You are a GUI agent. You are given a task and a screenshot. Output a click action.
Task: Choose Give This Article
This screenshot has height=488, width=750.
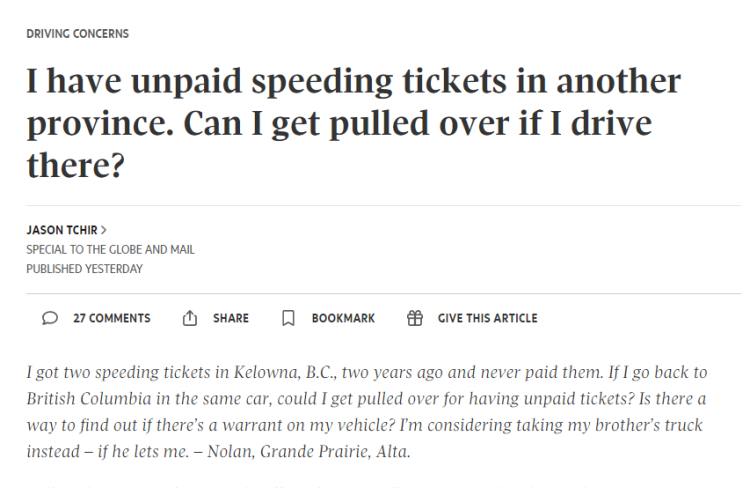[487, 318]
